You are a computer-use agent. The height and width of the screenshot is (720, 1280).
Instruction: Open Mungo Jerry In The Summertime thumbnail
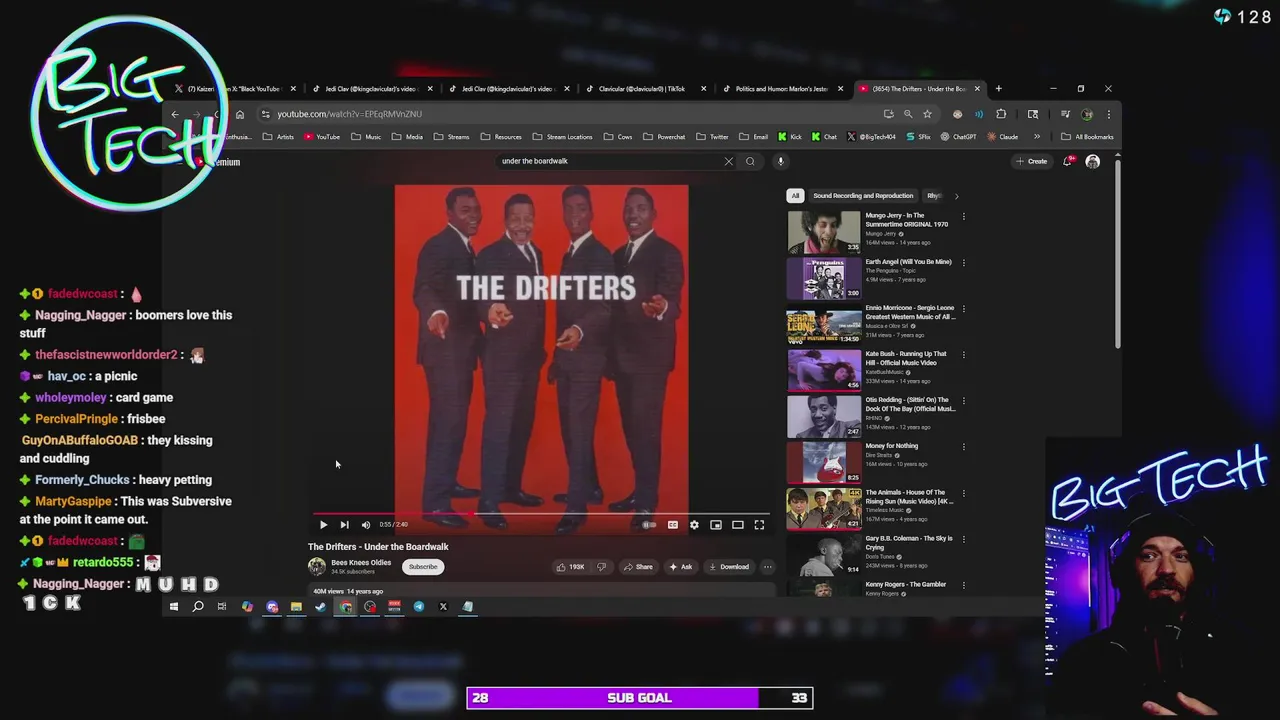pos(824,232)
